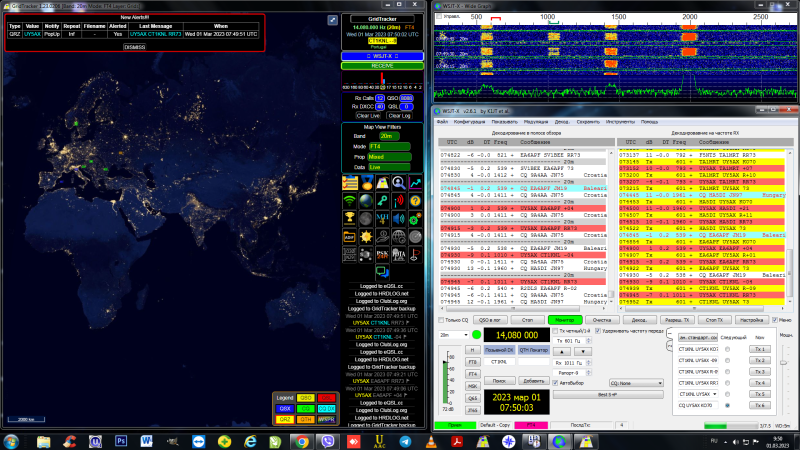The image size is (800, 450).
Task: Open the Файл menu in WSJT-X
Action: pos(442,122)
